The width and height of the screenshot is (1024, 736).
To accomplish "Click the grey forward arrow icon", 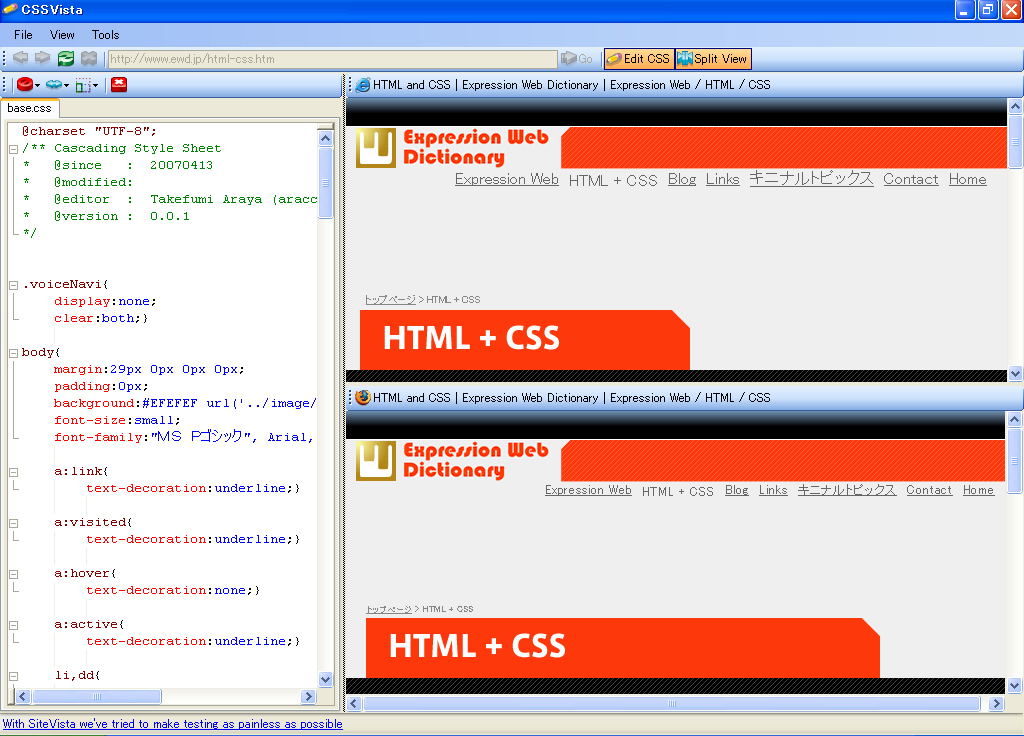I will click(x=43, y=58).
